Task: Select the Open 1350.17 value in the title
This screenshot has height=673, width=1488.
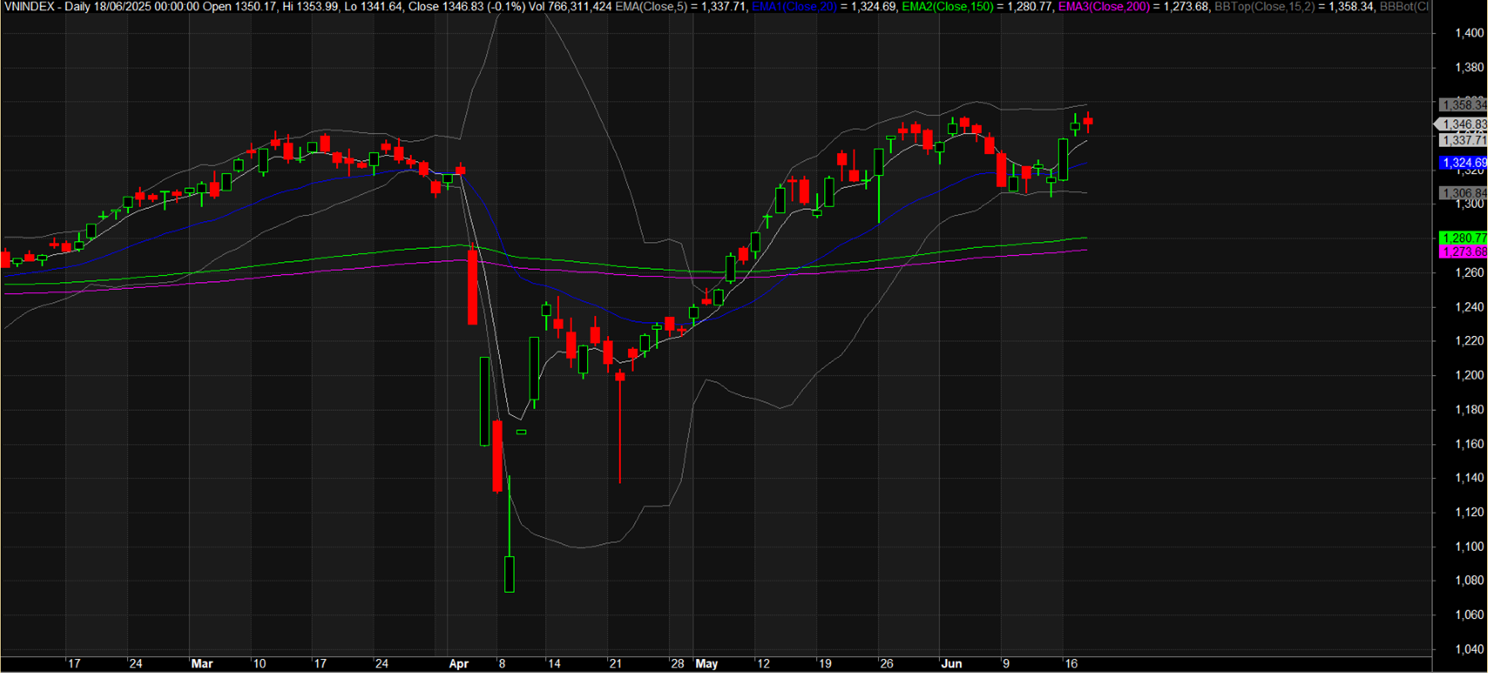Action: tap(241, 7)
